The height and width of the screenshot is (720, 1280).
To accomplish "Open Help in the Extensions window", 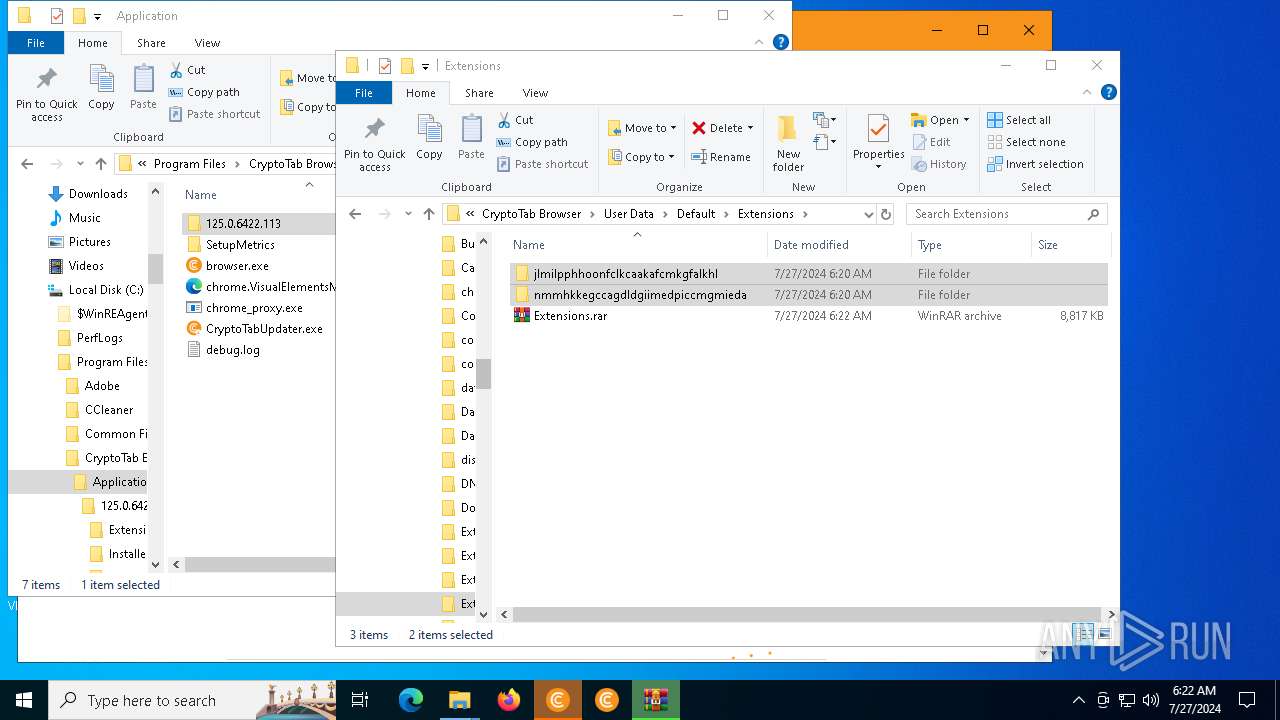I will pyautogui.click(x=1108, y=92).
